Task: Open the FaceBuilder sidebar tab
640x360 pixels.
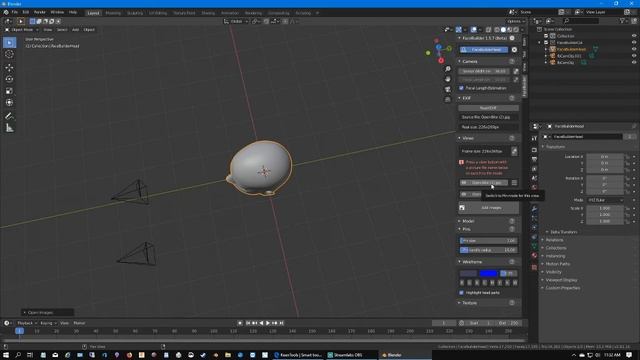Action: coord(524,86)
